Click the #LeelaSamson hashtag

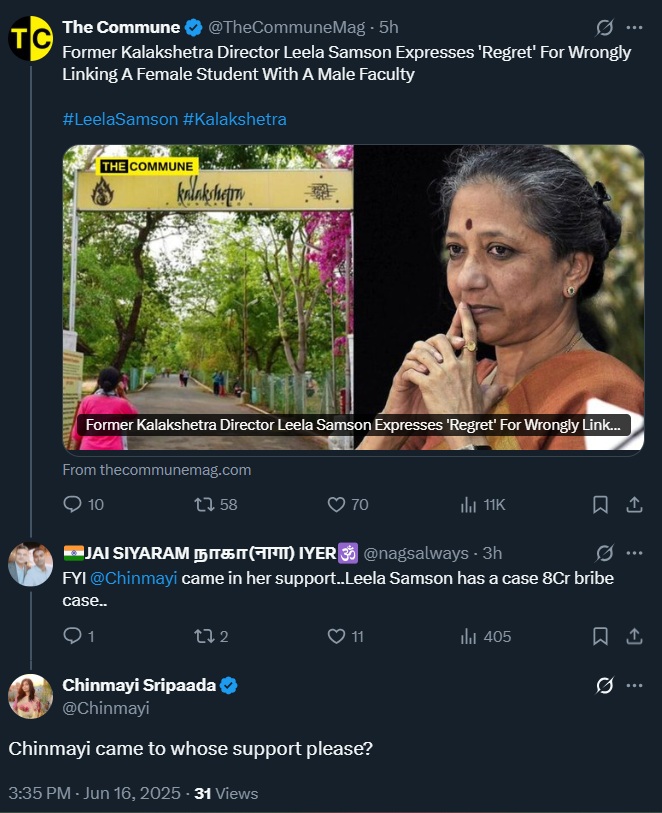pos(120,119)
